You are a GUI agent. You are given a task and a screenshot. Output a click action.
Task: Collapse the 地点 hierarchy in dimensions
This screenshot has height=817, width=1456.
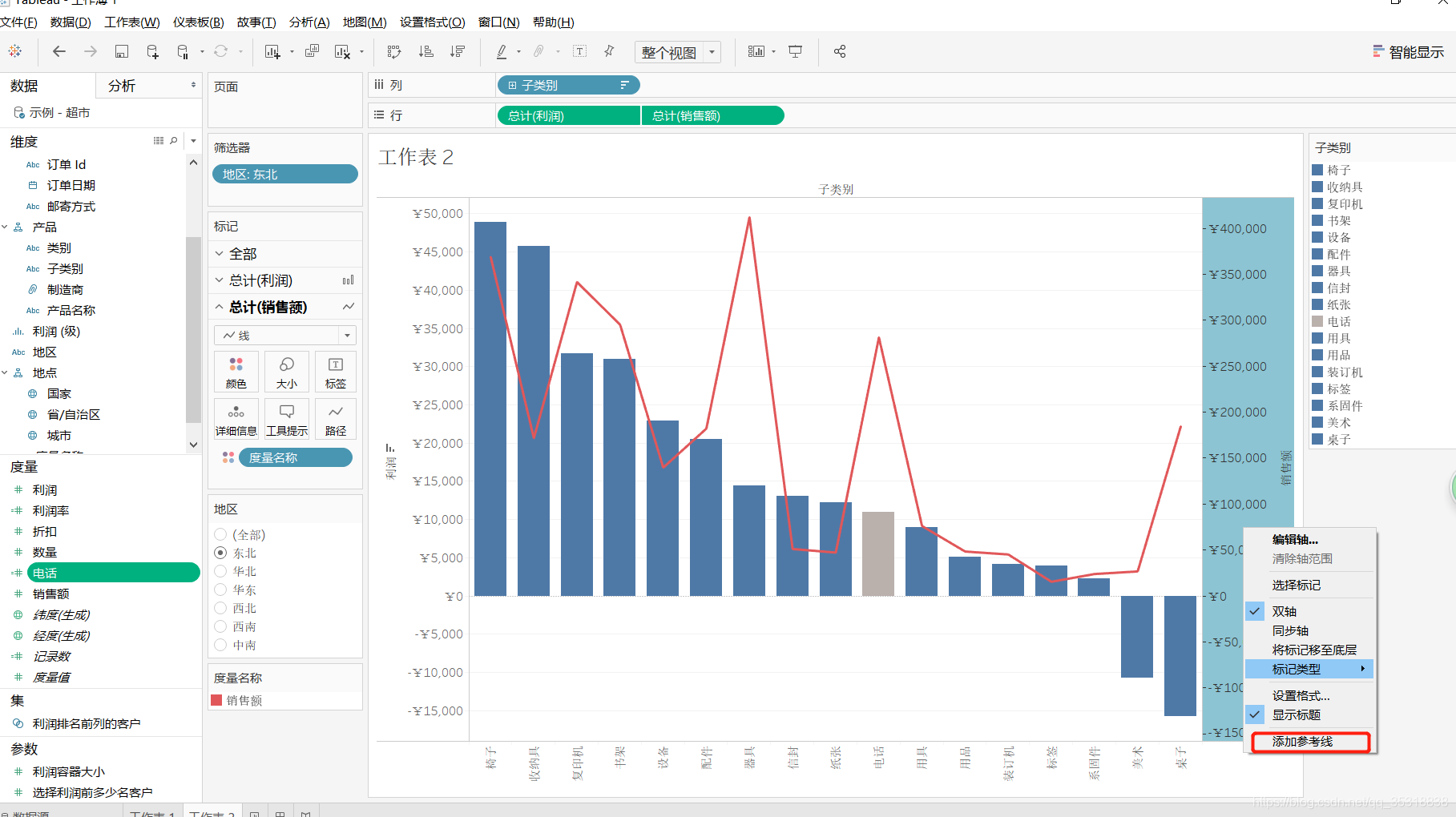pos(5,373)
